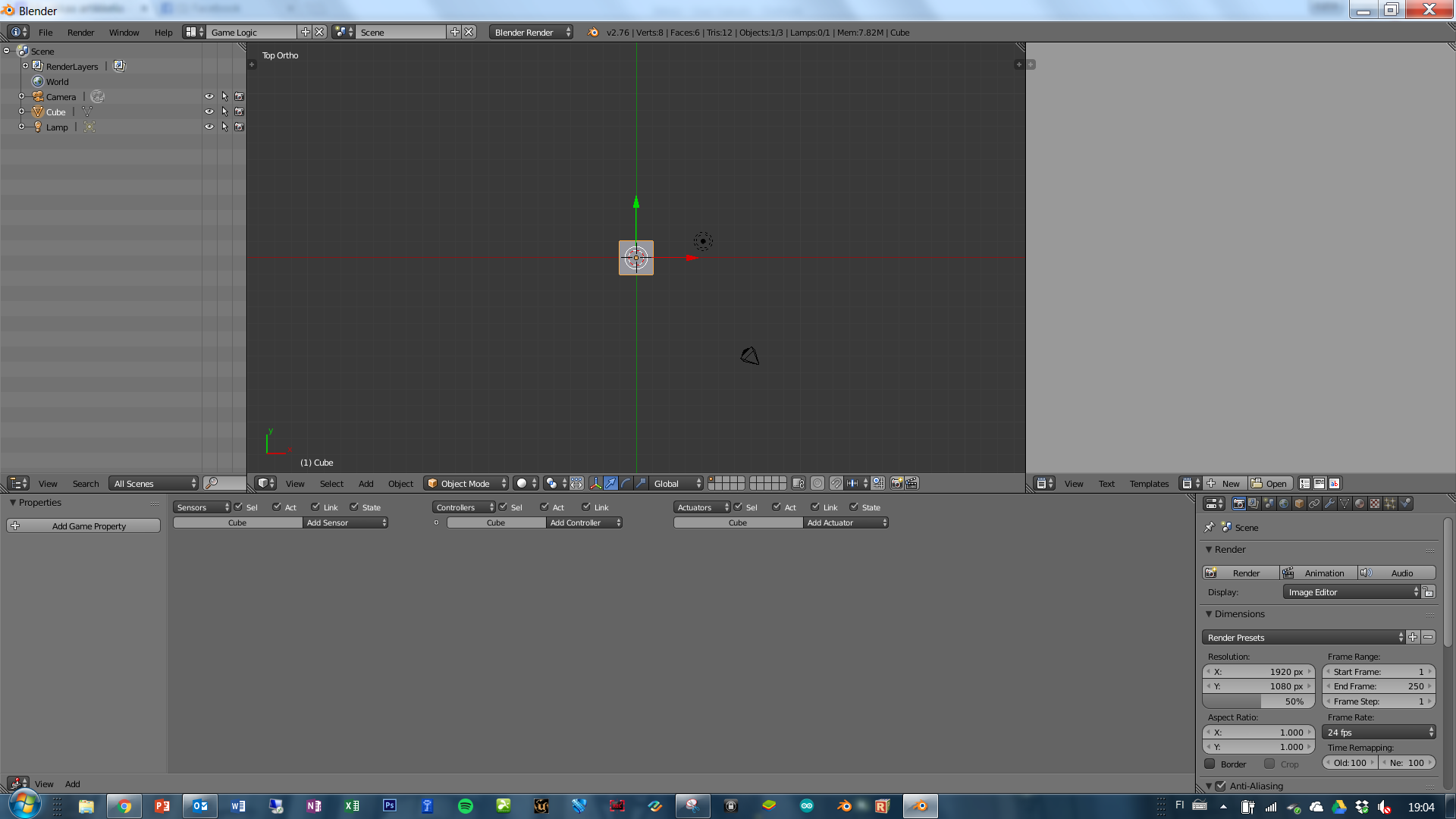This screenshot has width=1456, height=819.
Task: Open the Object properties tab (cube icon)
Action: pos(1299,504)
